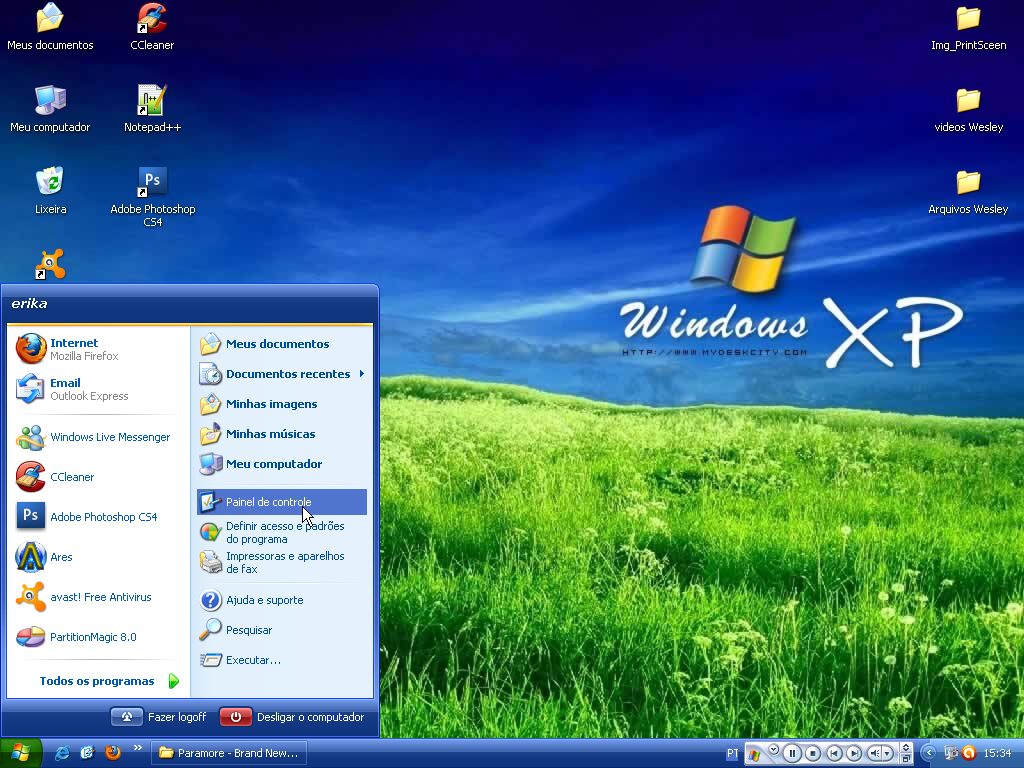
Task: Select Executar... from Start menu
Action: 252,660
